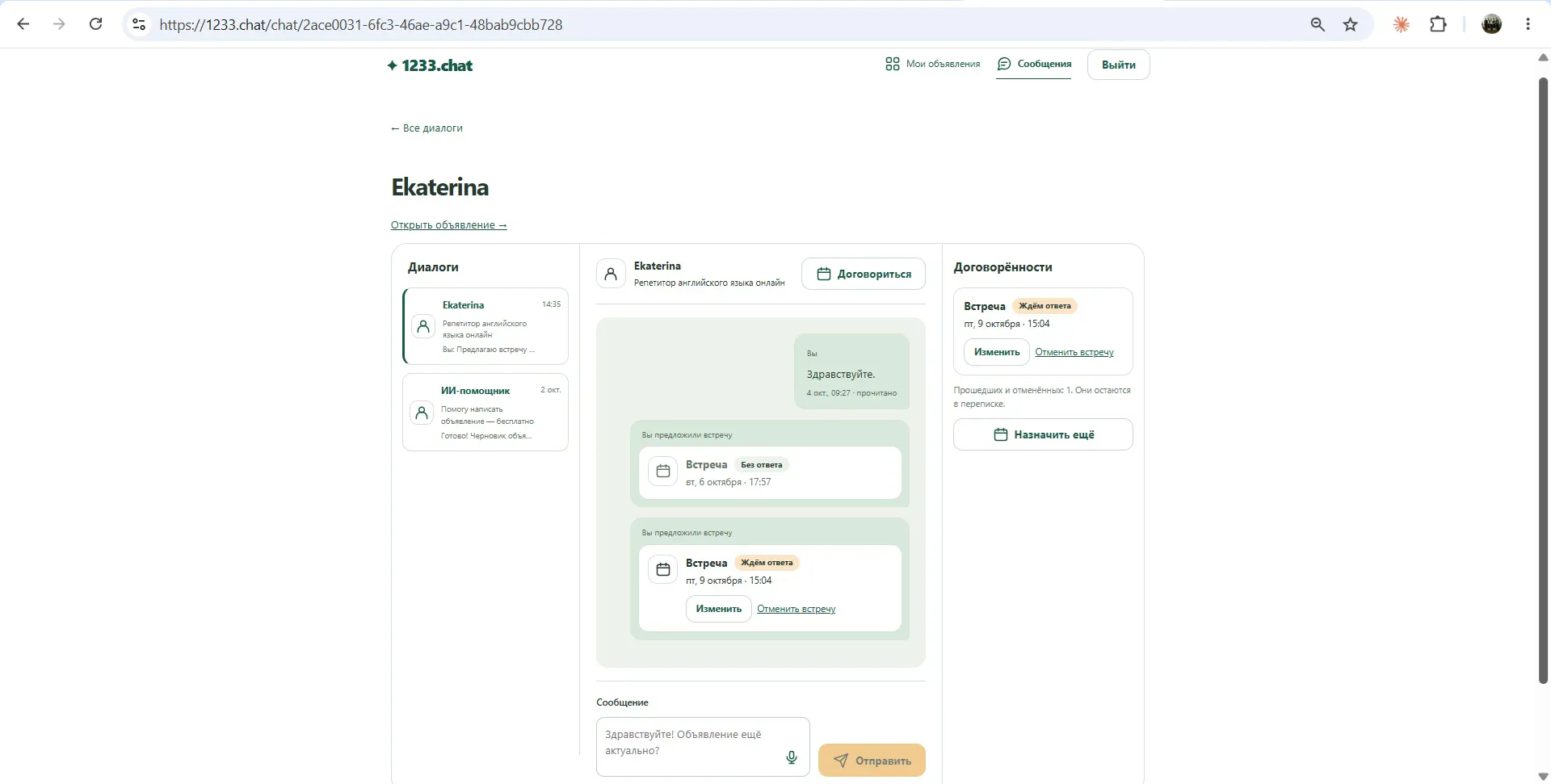
Task: Click the microphone icon in message field
Action: [792, 757]
